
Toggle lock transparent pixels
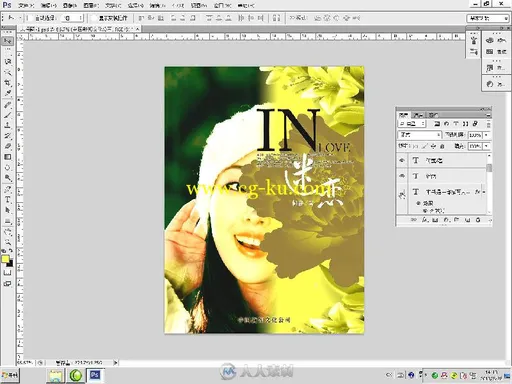(x=415, y=146)
